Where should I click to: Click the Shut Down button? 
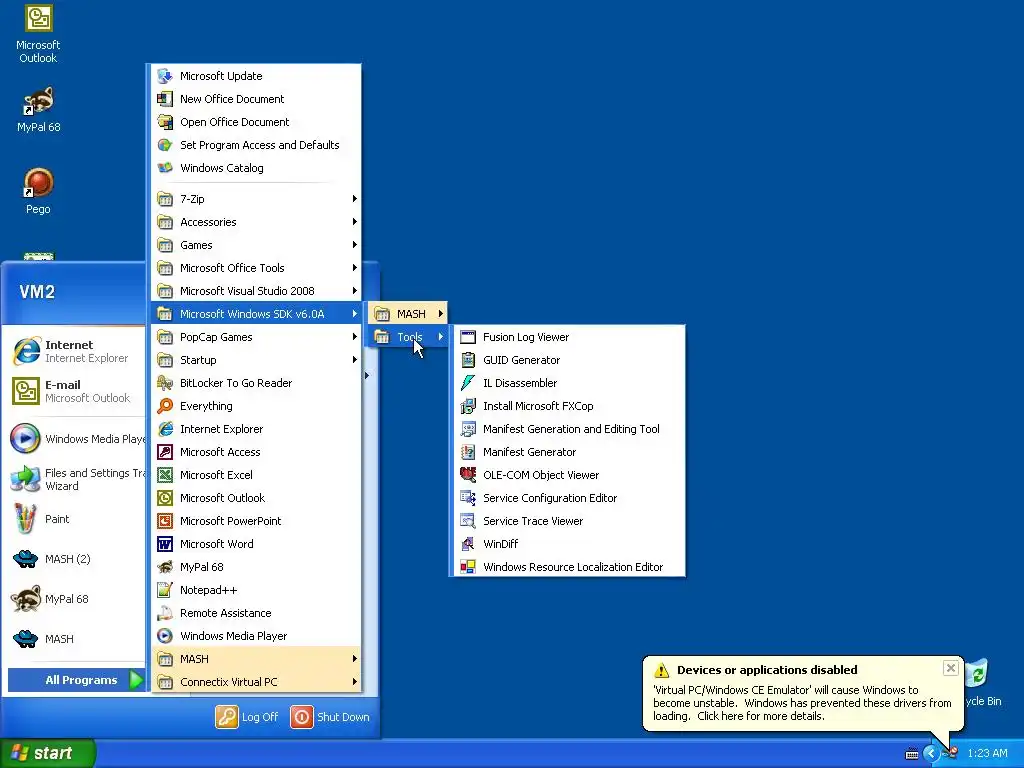pyautogui.click(x=330, y=717)
